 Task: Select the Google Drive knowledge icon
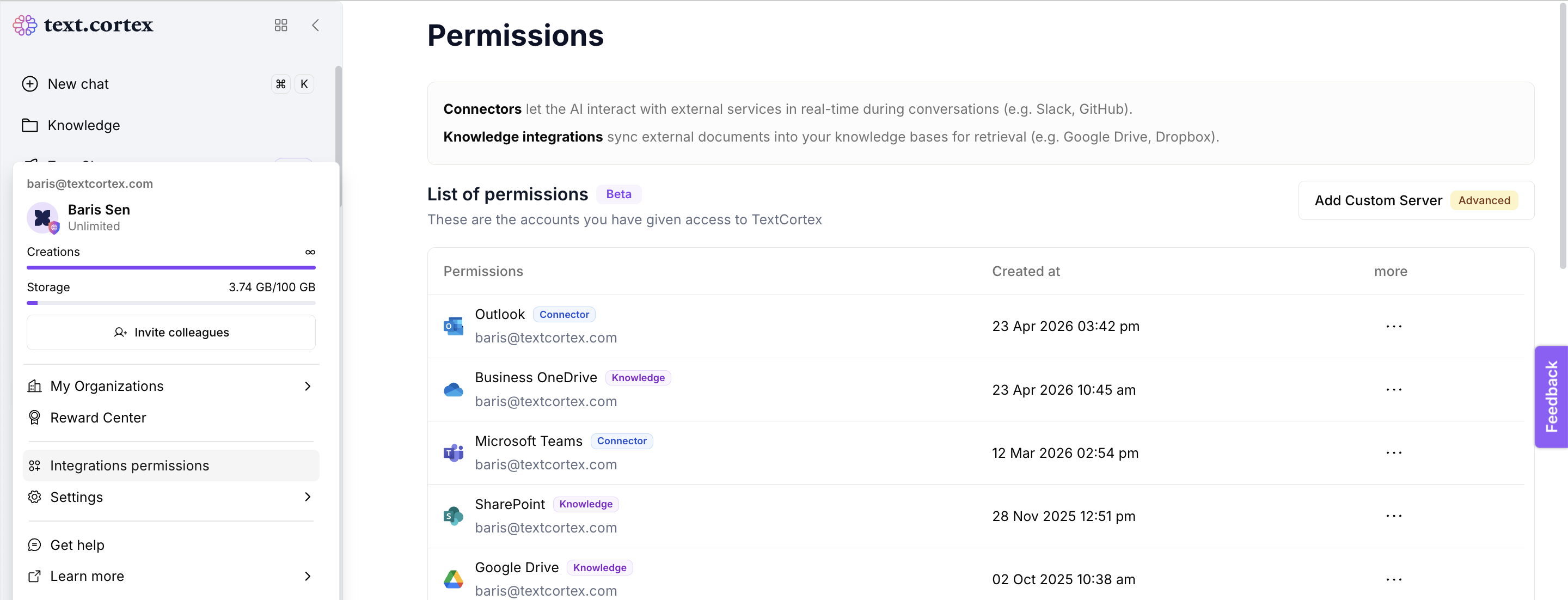[453, 579]
